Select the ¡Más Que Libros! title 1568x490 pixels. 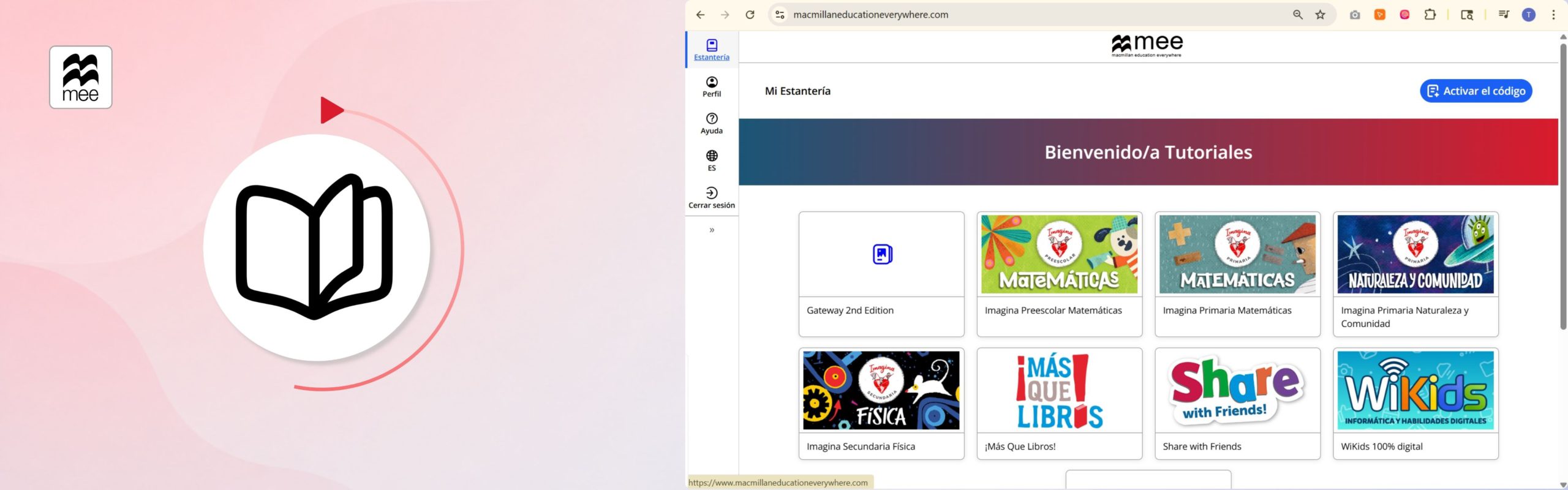(1020, 447)
